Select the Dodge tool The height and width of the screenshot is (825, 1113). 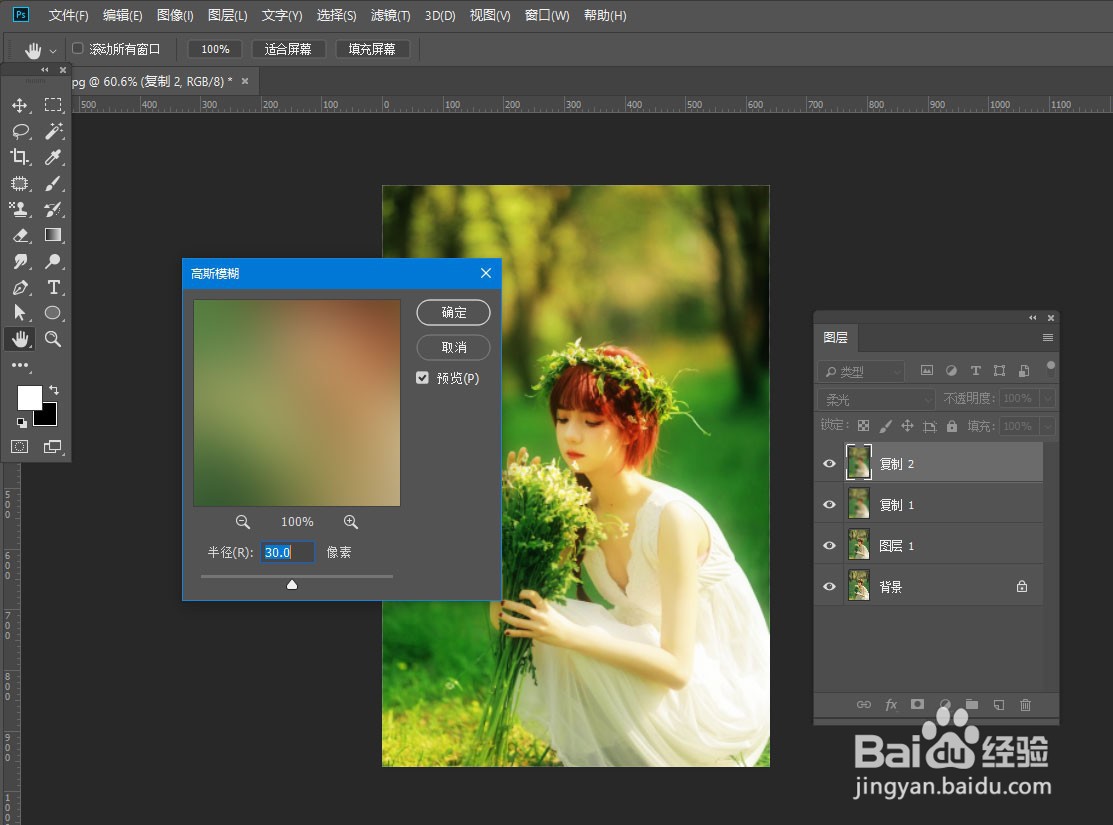click(x=53, y=261)
